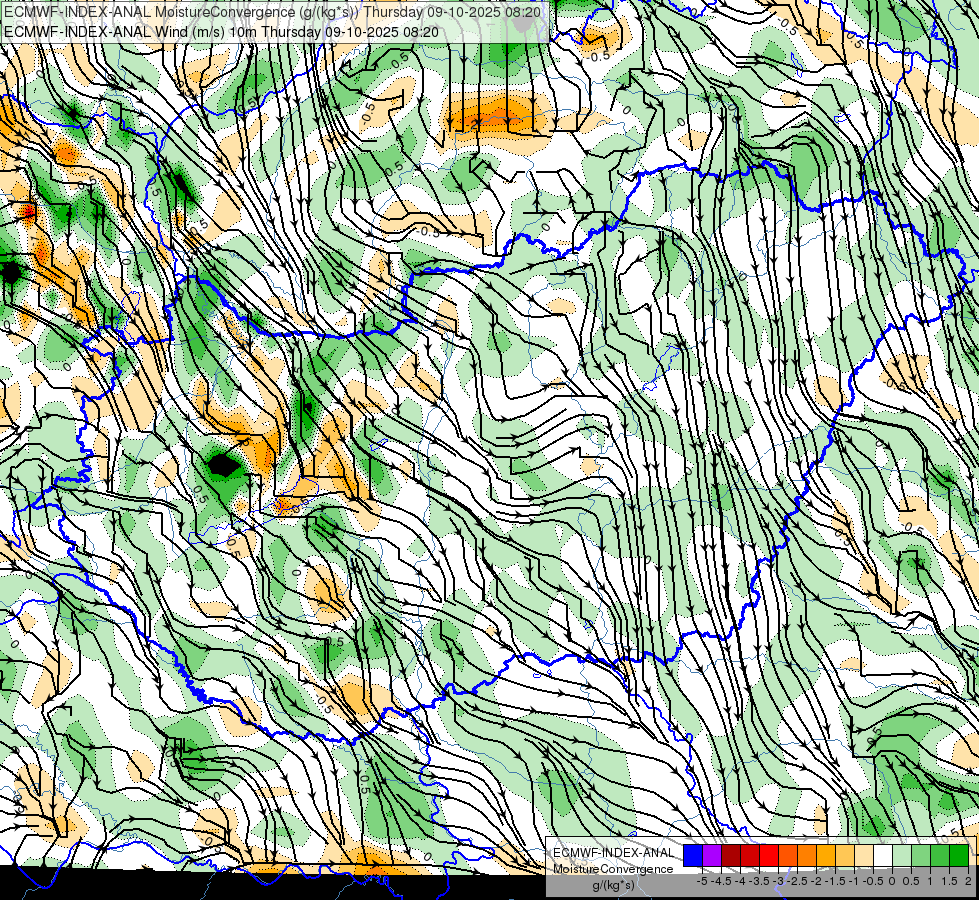Select the medium green swatch between 0.5 and 1
979x900 pixels.
coord(921,856)
